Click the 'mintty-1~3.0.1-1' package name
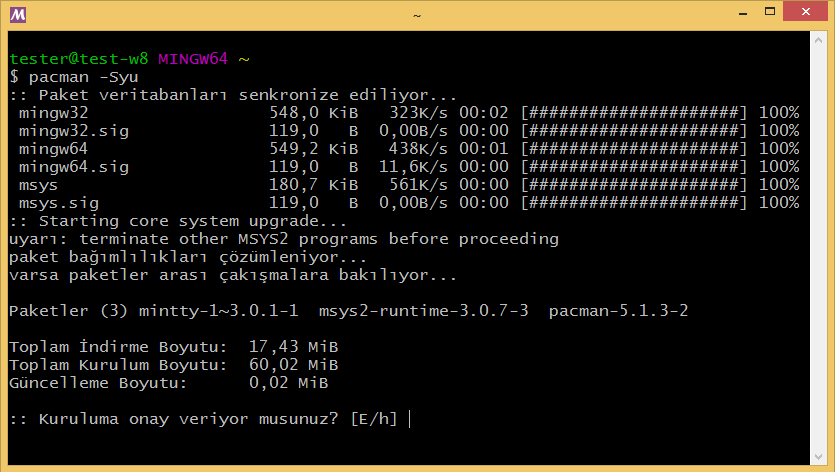 pyautogui.click(x=218, y=311)
